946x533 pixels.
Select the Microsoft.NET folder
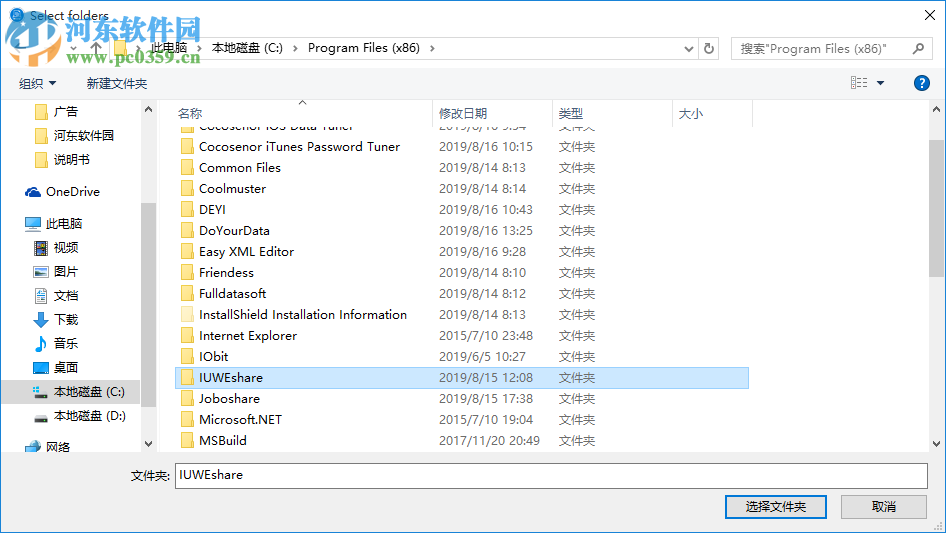240,420
